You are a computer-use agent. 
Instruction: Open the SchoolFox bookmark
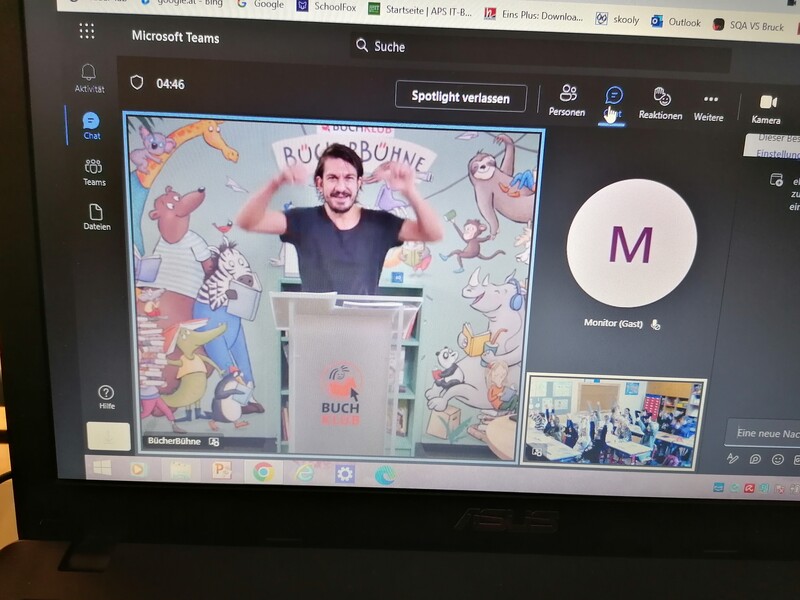(327, 7)
